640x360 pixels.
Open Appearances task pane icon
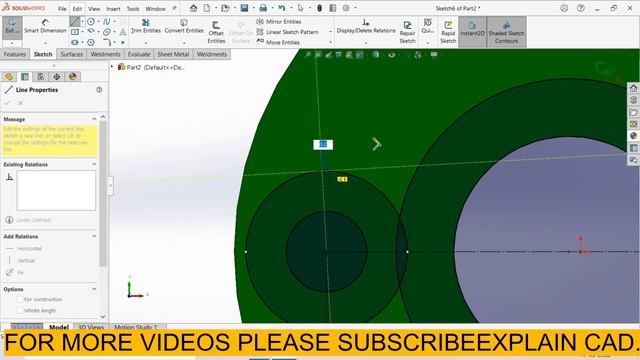pos(633,136)
